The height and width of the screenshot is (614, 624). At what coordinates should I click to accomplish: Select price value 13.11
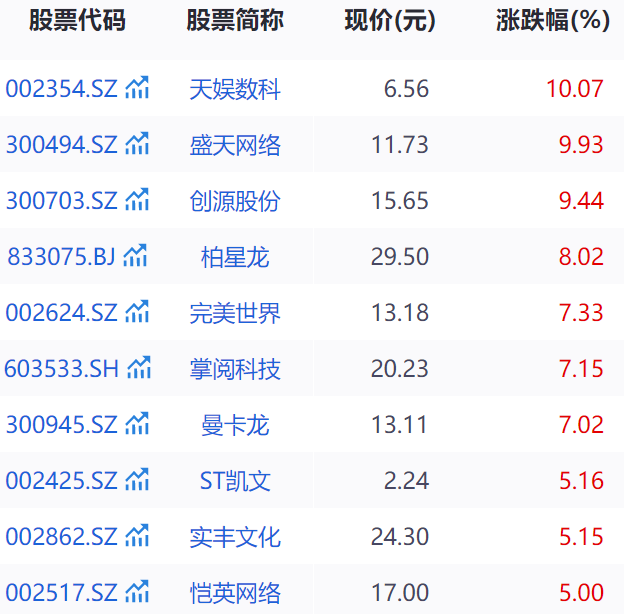399,425
